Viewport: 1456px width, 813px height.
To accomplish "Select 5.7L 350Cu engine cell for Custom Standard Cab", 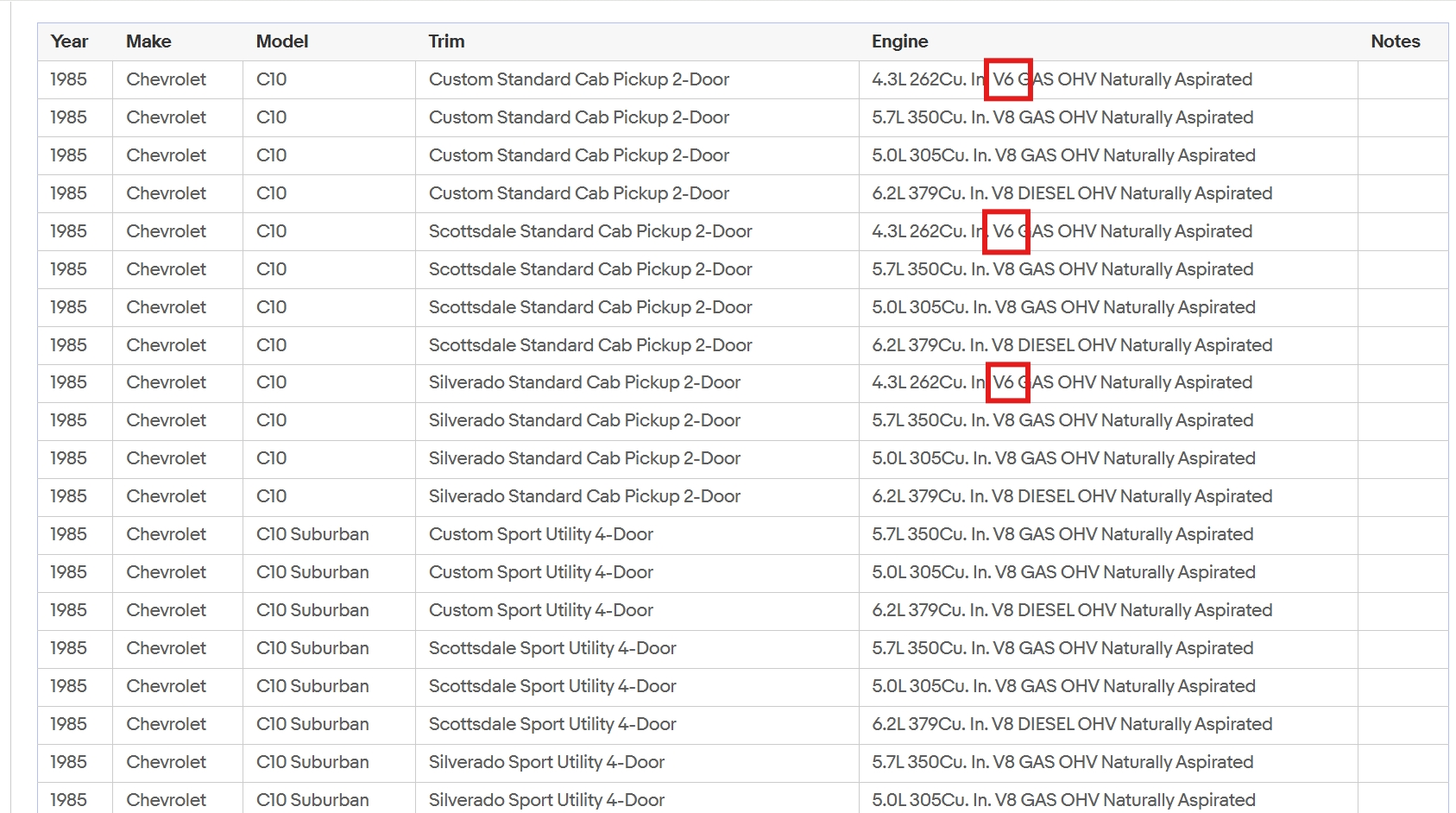I will coord(1108,117).
